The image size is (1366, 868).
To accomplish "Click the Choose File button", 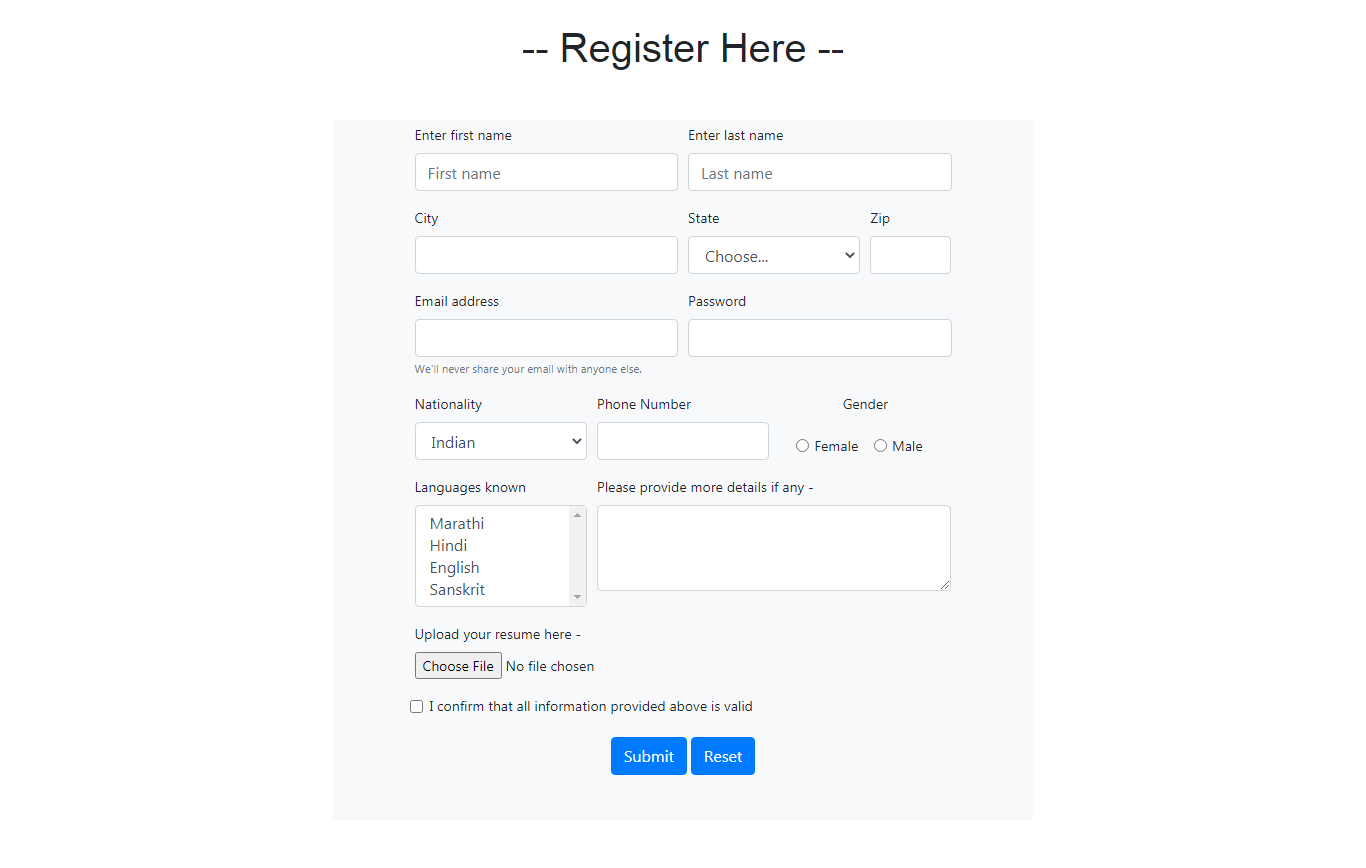I will 458,665.
